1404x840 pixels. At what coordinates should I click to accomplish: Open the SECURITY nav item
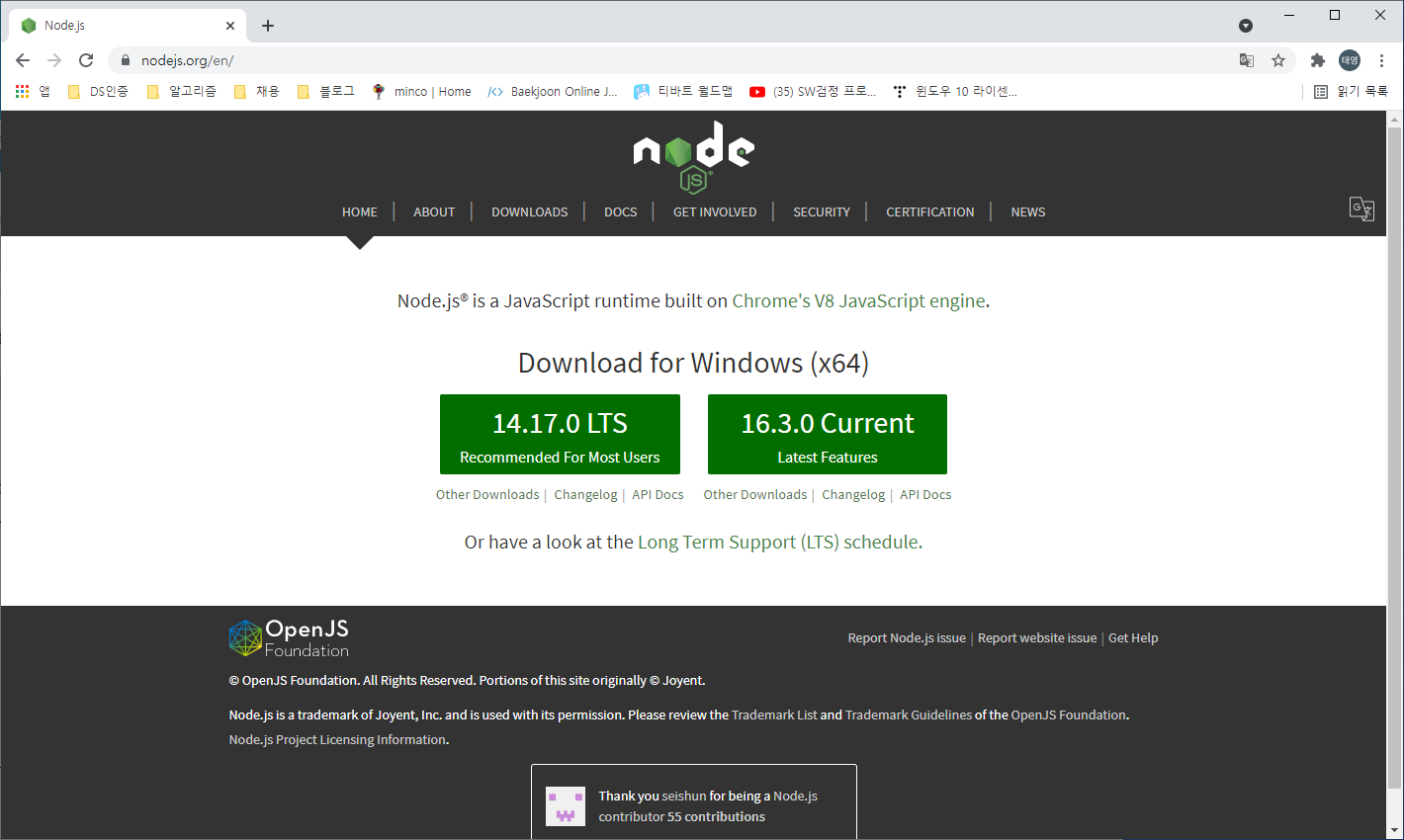click(x=822, y=211)
